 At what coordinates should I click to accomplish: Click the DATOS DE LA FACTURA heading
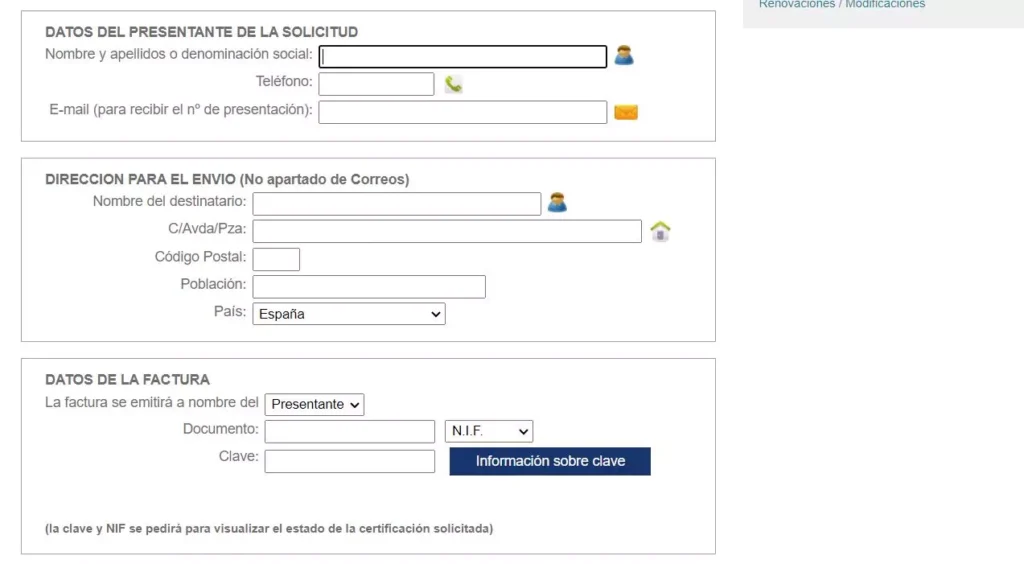tap(127, 380)
